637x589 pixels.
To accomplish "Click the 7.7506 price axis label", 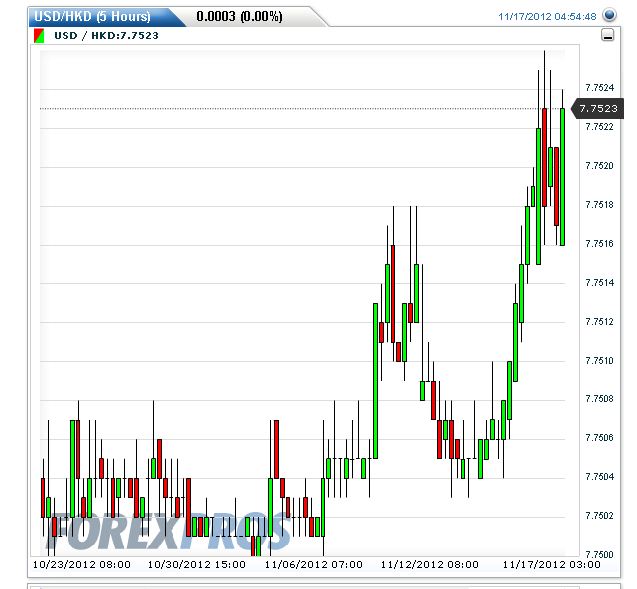I will click(599, 437).
